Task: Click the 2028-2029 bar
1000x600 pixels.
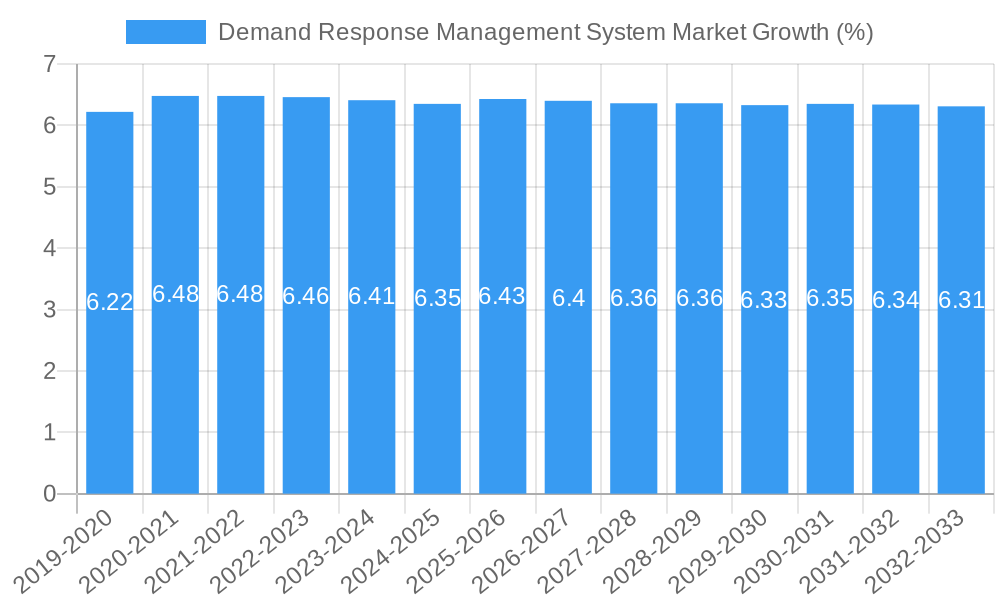Action: tap(700, 298)
